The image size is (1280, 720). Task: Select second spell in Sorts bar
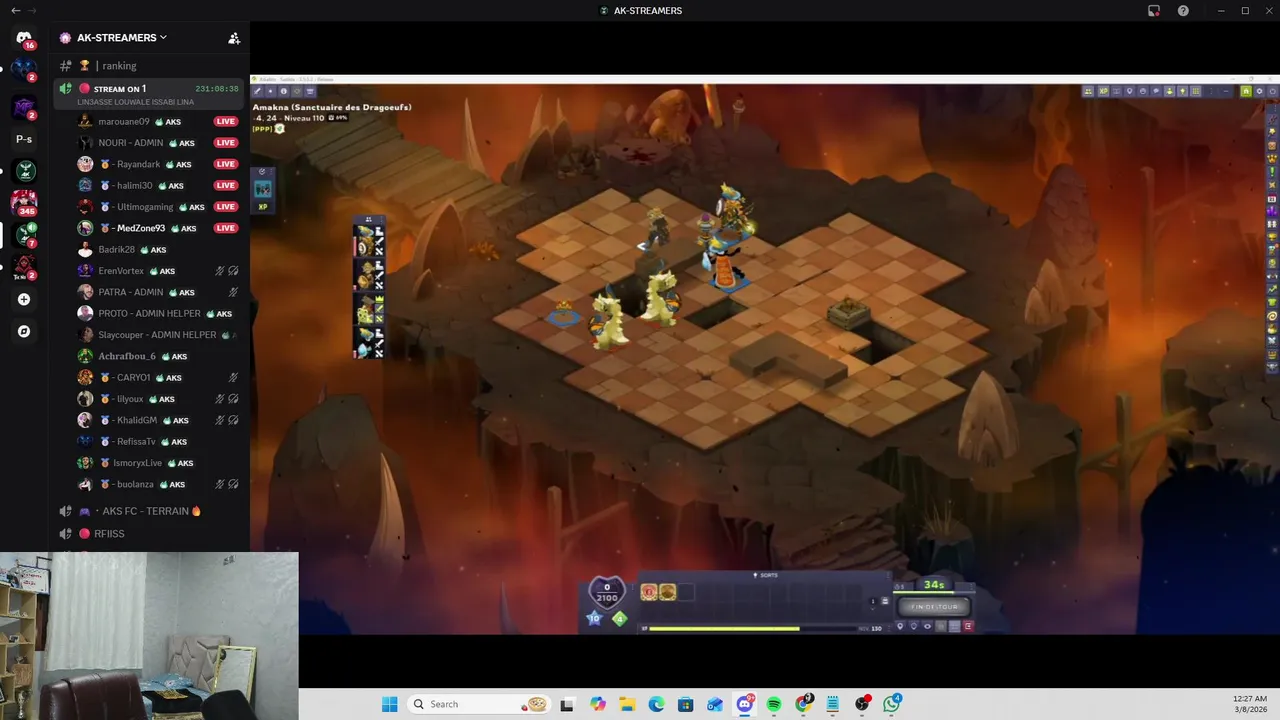667,593
